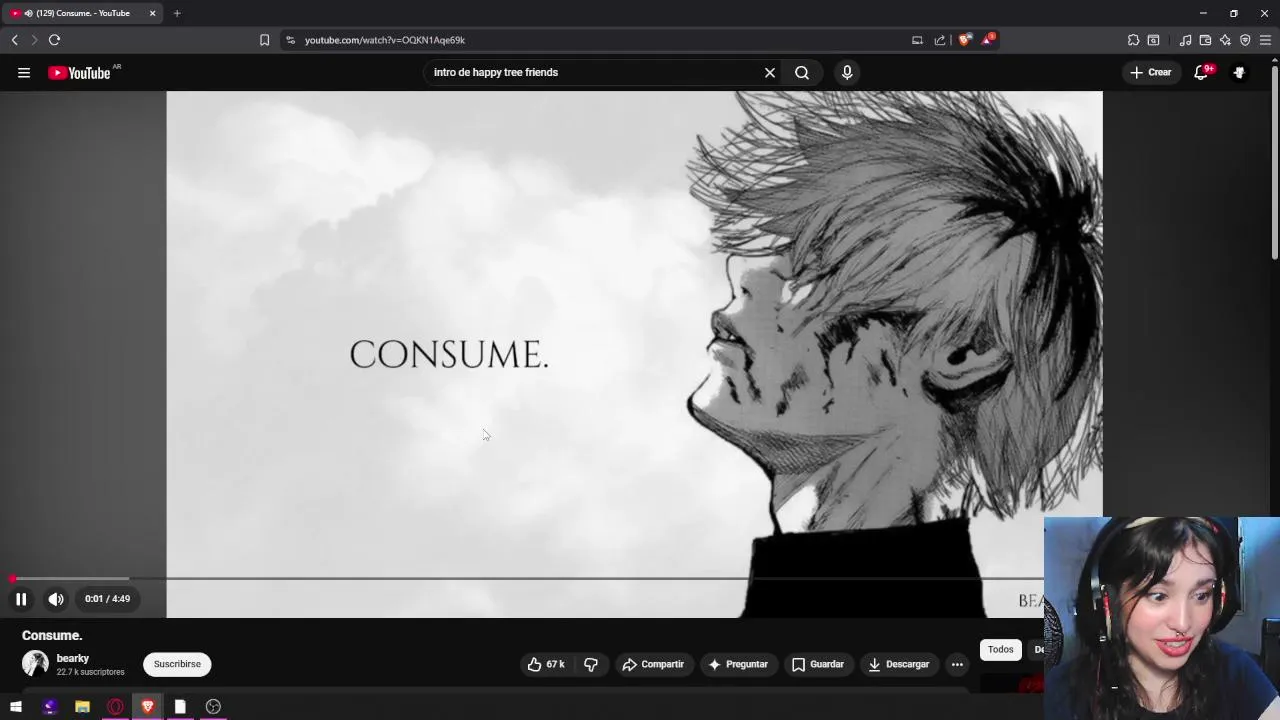1280x720 pixels.
Task: Pause the video
Action: pos(21,599)
